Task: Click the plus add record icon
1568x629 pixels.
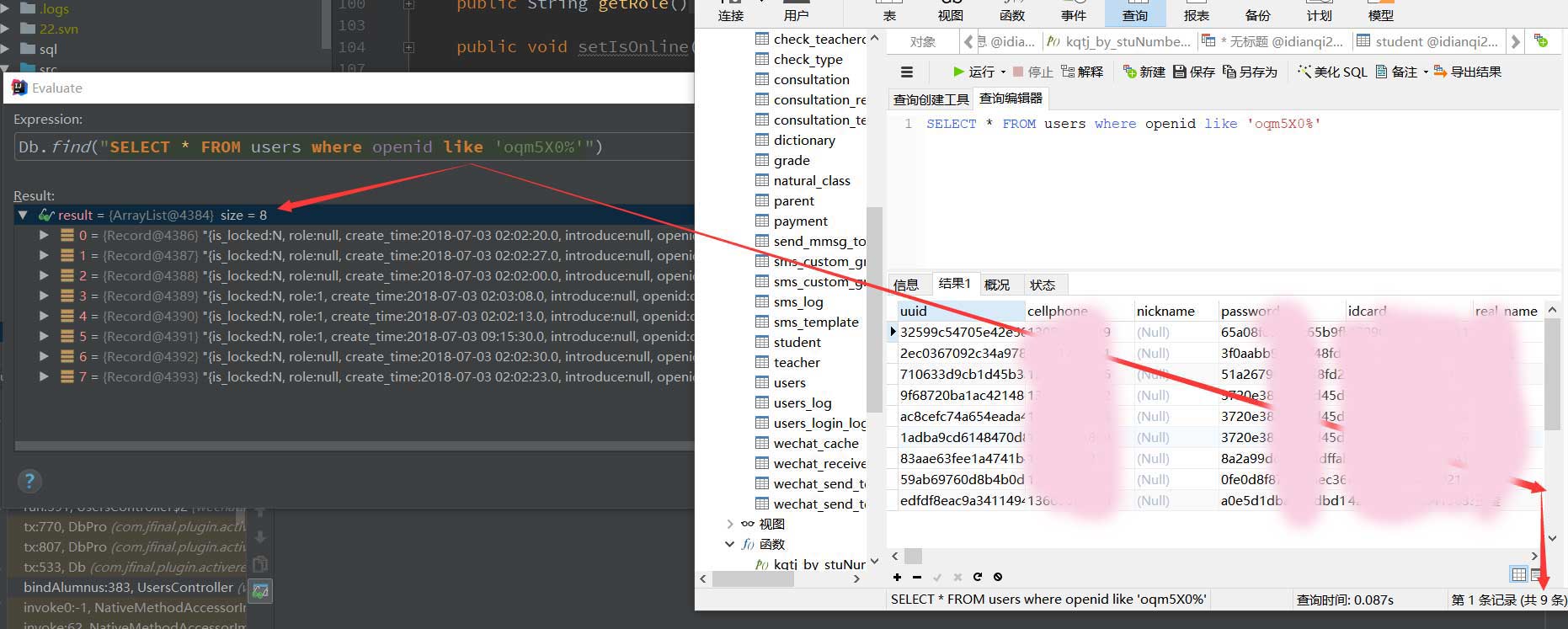Action: tap(897, 577)
